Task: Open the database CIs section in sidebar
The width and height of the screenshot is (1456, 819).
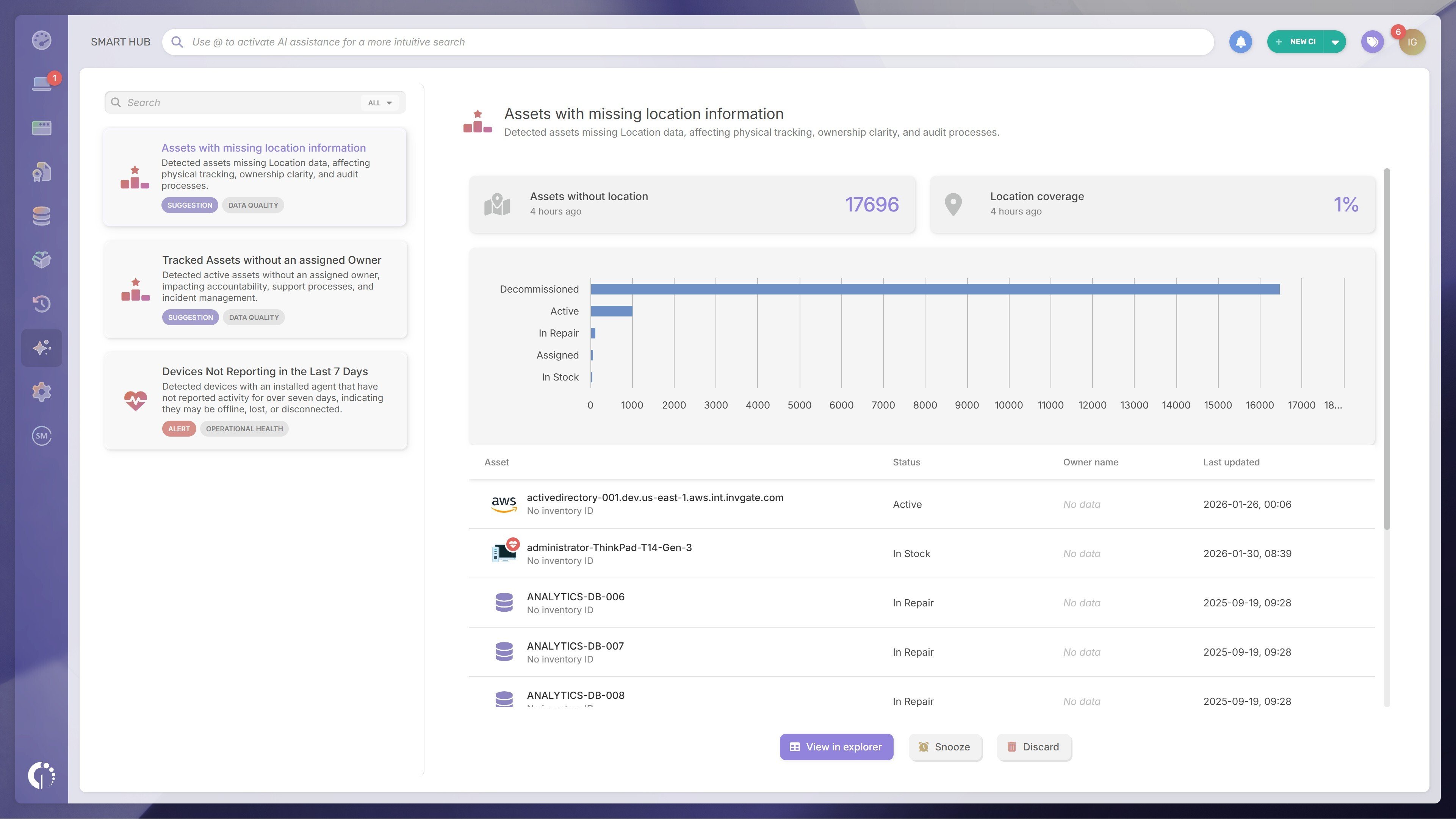Action: coord(42,215)
